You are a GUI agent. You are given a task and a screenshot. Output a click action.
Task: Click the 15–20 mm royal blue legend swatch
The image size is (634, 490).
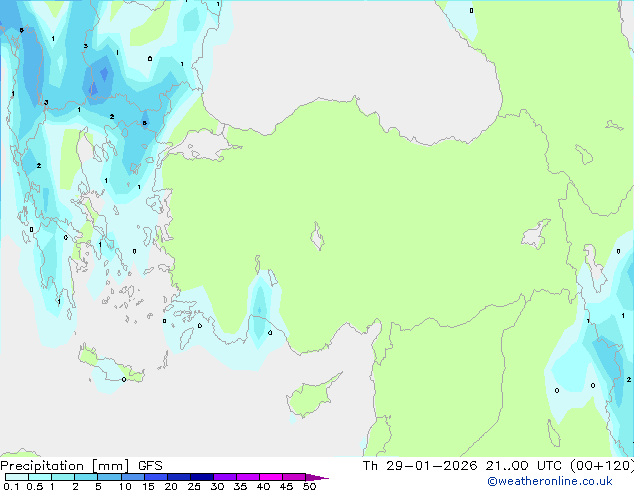point(155,477)
